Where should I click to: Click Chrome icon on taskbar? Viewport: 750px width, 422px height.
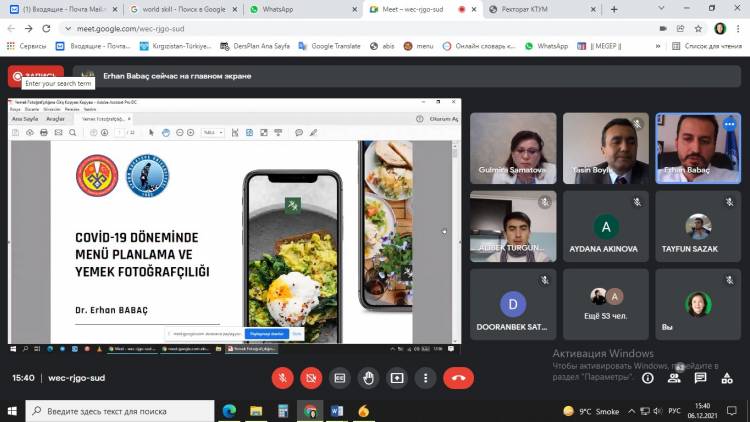(310, 411)
